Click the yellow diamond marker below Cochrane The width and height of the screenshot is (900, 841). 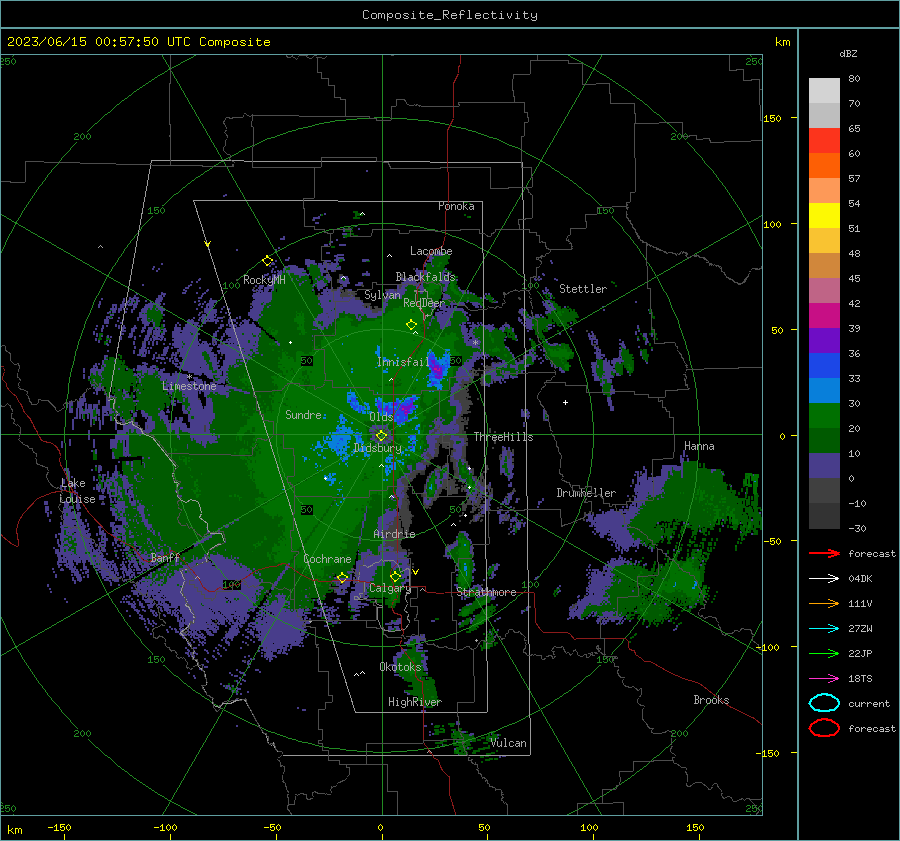click(x=342, y=578)
